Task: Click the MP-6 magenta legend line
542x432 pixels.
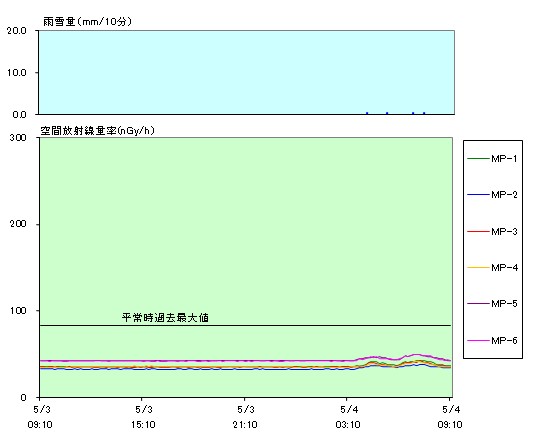Action: [479, 340]
